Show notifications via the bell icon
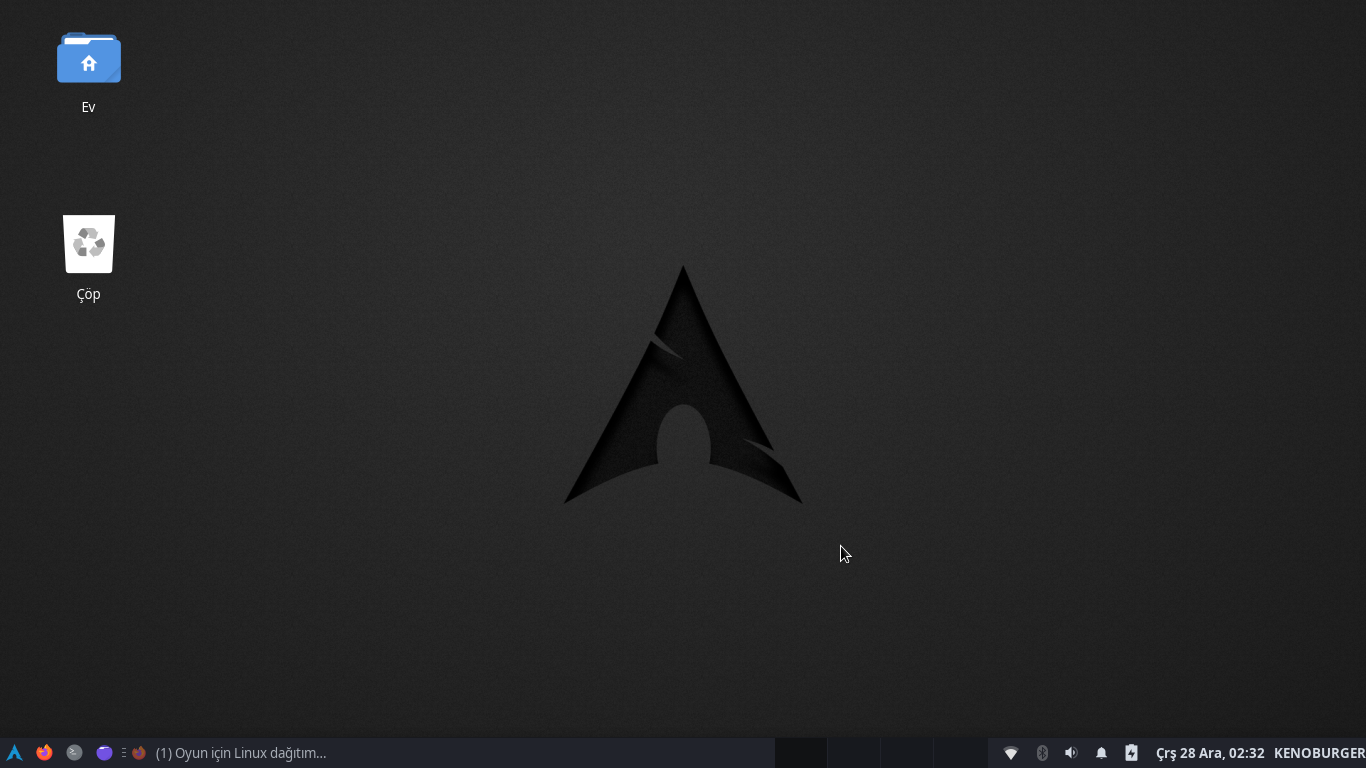Viewport: 1366px width, 768px height. 1101,753
